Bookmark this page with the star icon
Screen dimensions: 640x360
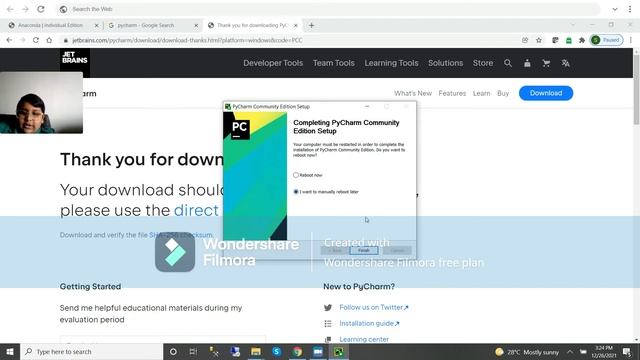point(539,40)
